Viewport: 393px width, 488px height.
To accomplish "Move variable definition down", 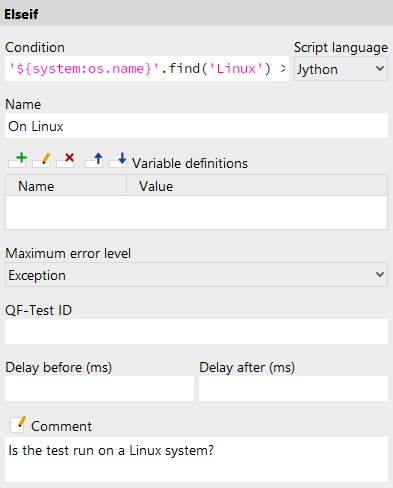I will click(x=118, y=160).
